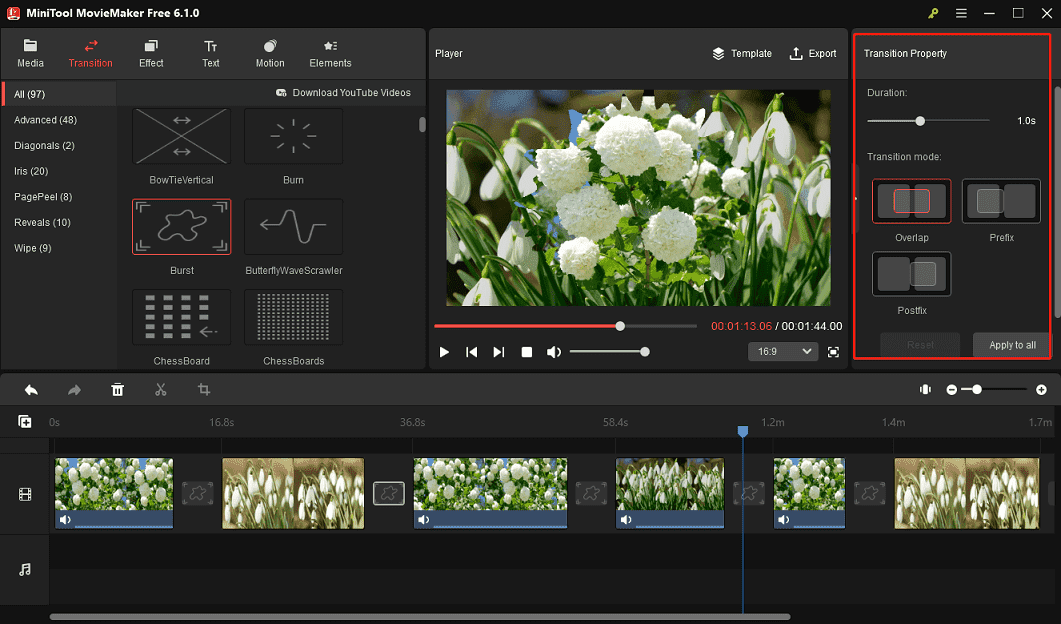This screenshot has width=1061, height=624.
Task: Open the hamburger menu in title bar
Action: click(x=961, y=13)
